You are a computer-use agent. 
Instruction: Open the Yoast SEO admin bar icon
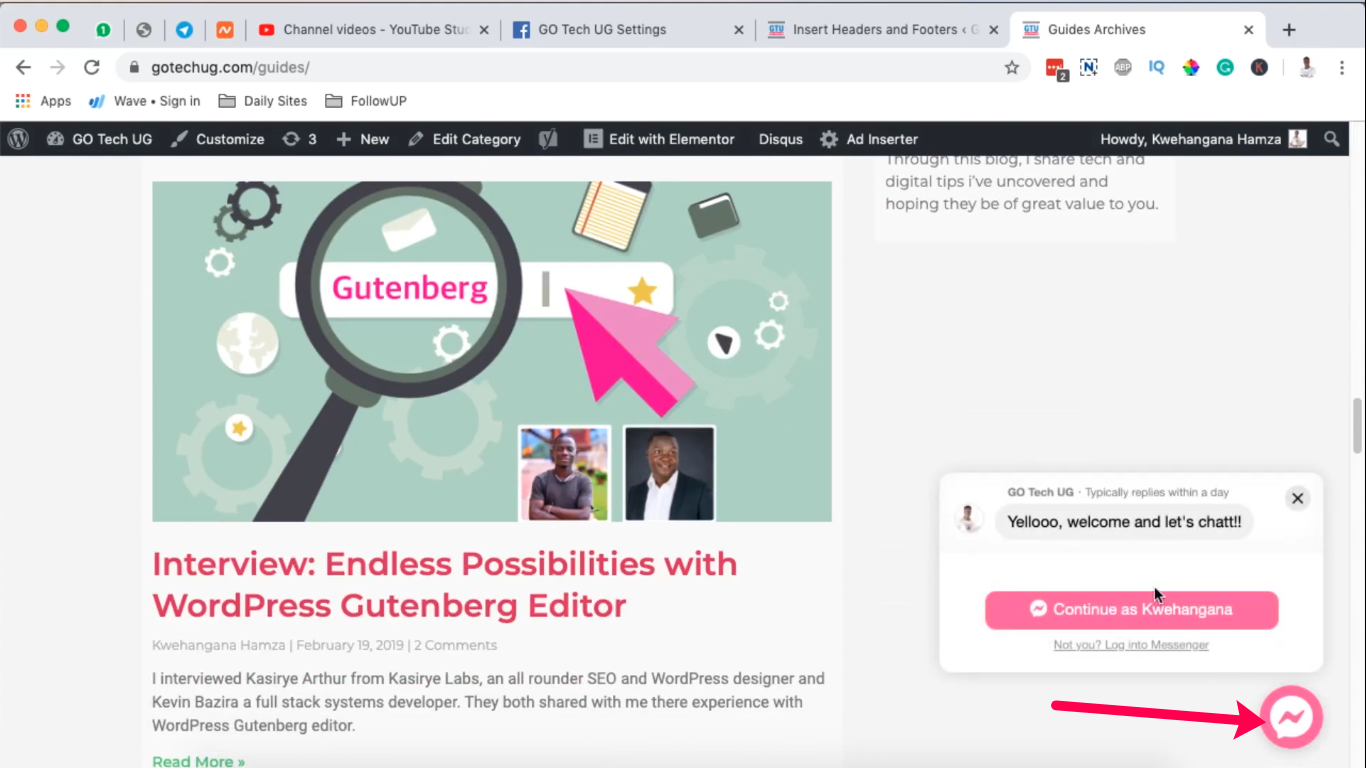[548, 139]
